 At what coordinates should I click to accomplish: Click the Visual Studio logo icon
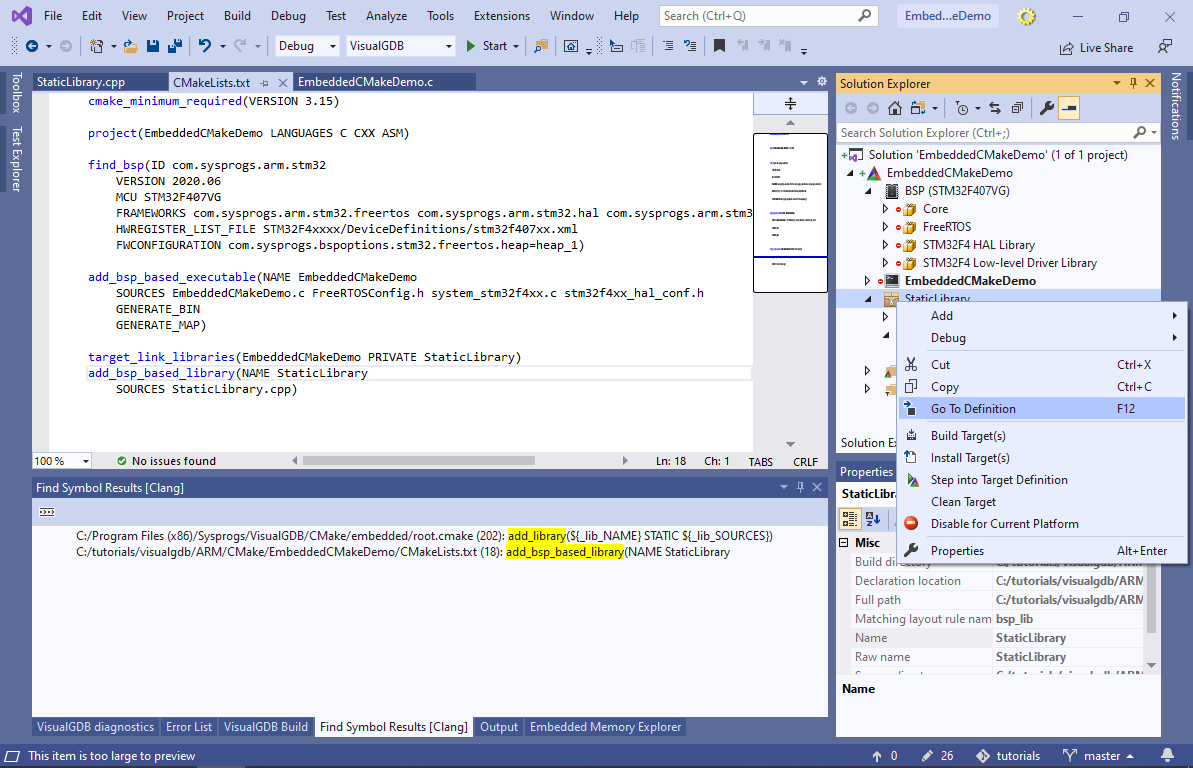pyautogui.click(x=22, y=15)
